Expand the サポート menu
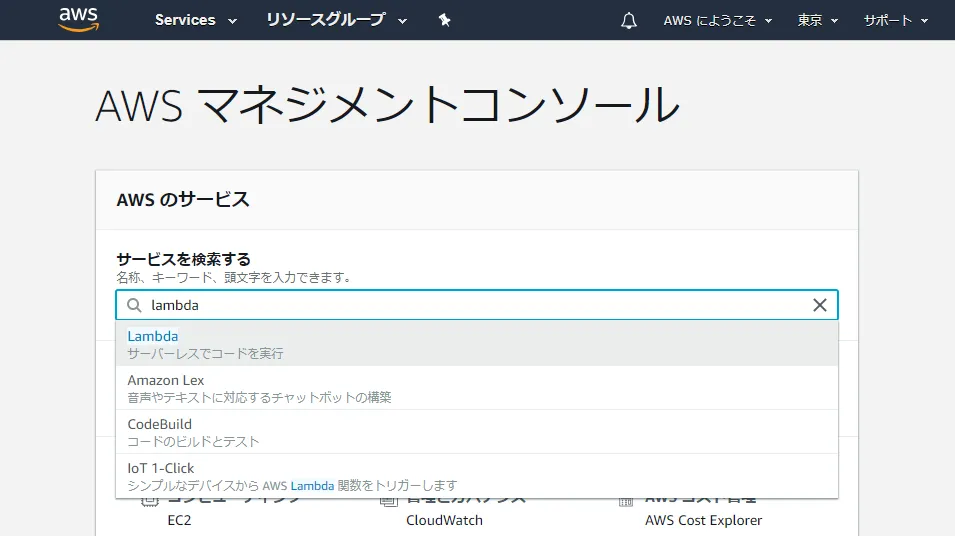955x536 pixels. click(895, 20)
